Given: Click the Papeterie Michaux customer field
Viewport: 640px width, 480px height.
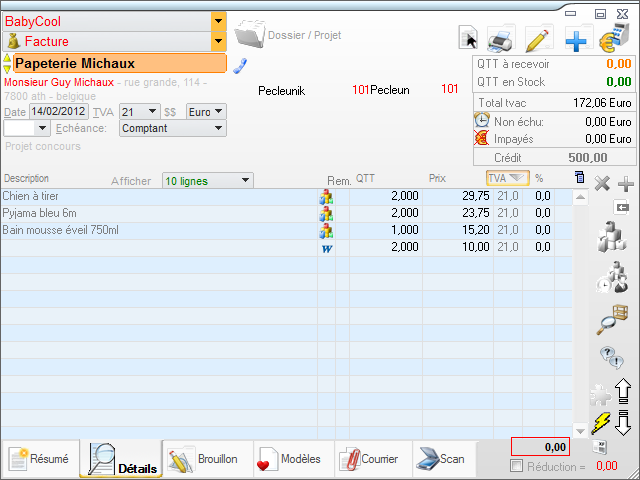Looking at the screenshot, I should click(120, 64).
